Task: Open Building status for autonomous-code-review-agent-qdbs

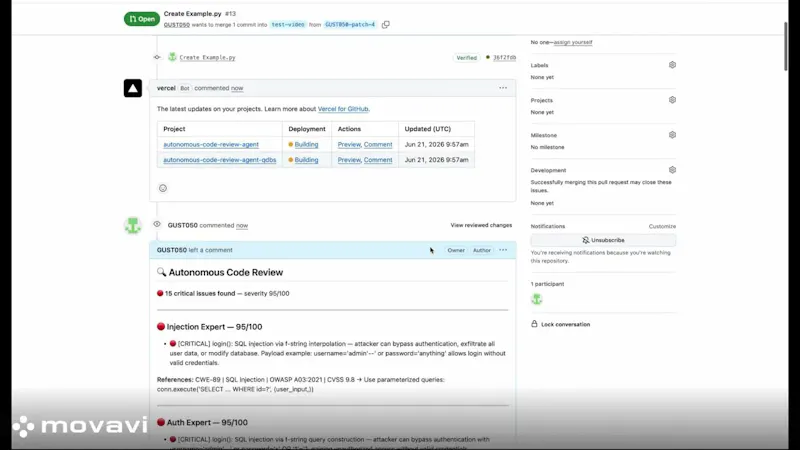Action: (306, 160)
